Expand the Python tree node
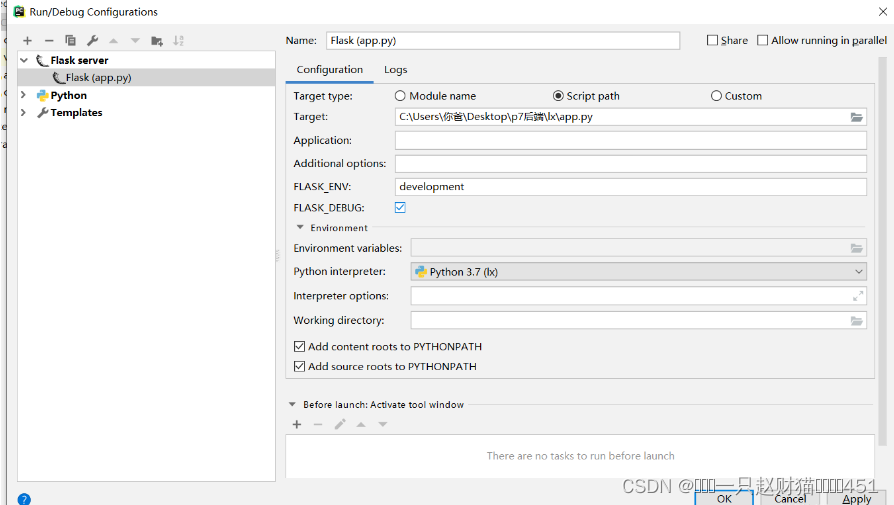The height and width of the screenshot is (505, 894). click(x=23, y=95)
